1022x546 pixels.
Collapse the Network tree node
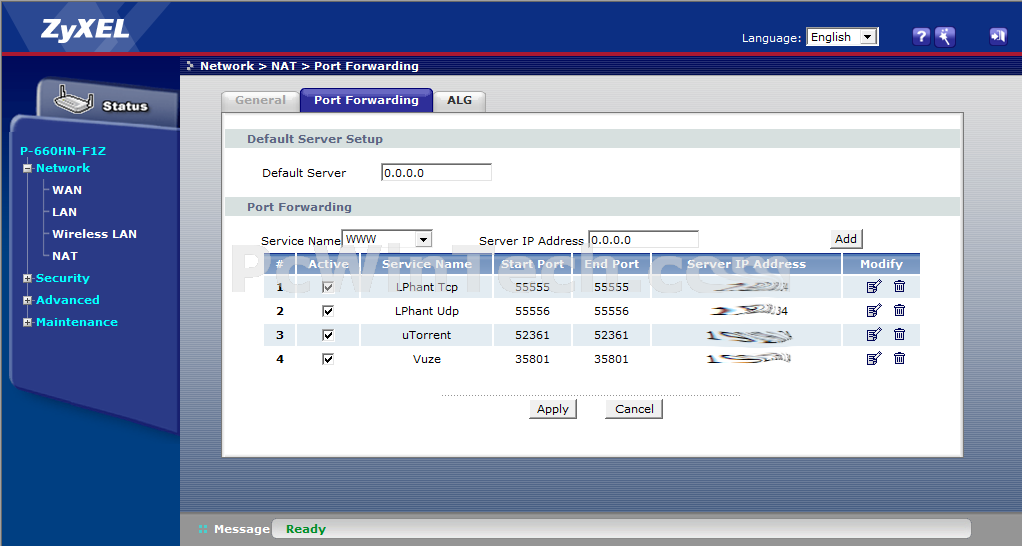tap(27, 169)
